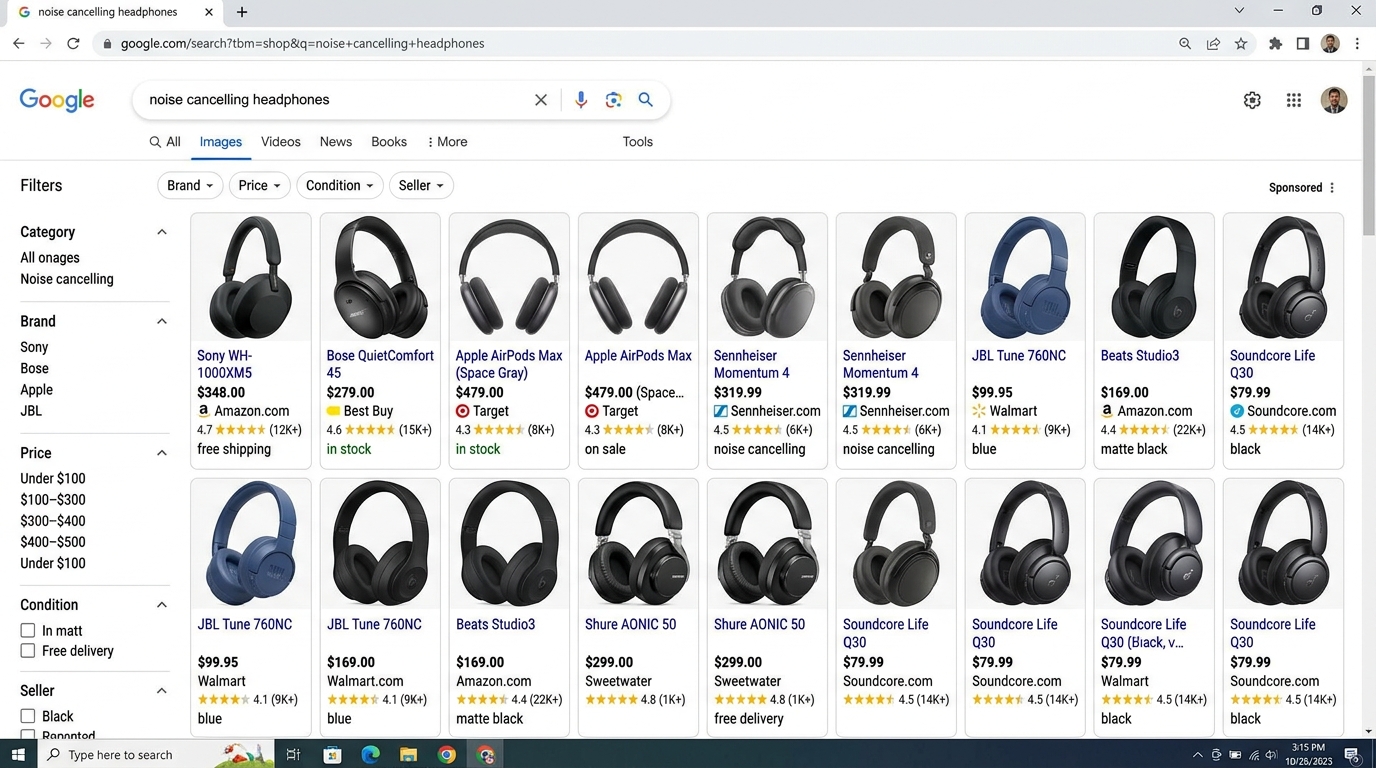Open the Books tab
1376x768 pixels.
click(389, 142)
